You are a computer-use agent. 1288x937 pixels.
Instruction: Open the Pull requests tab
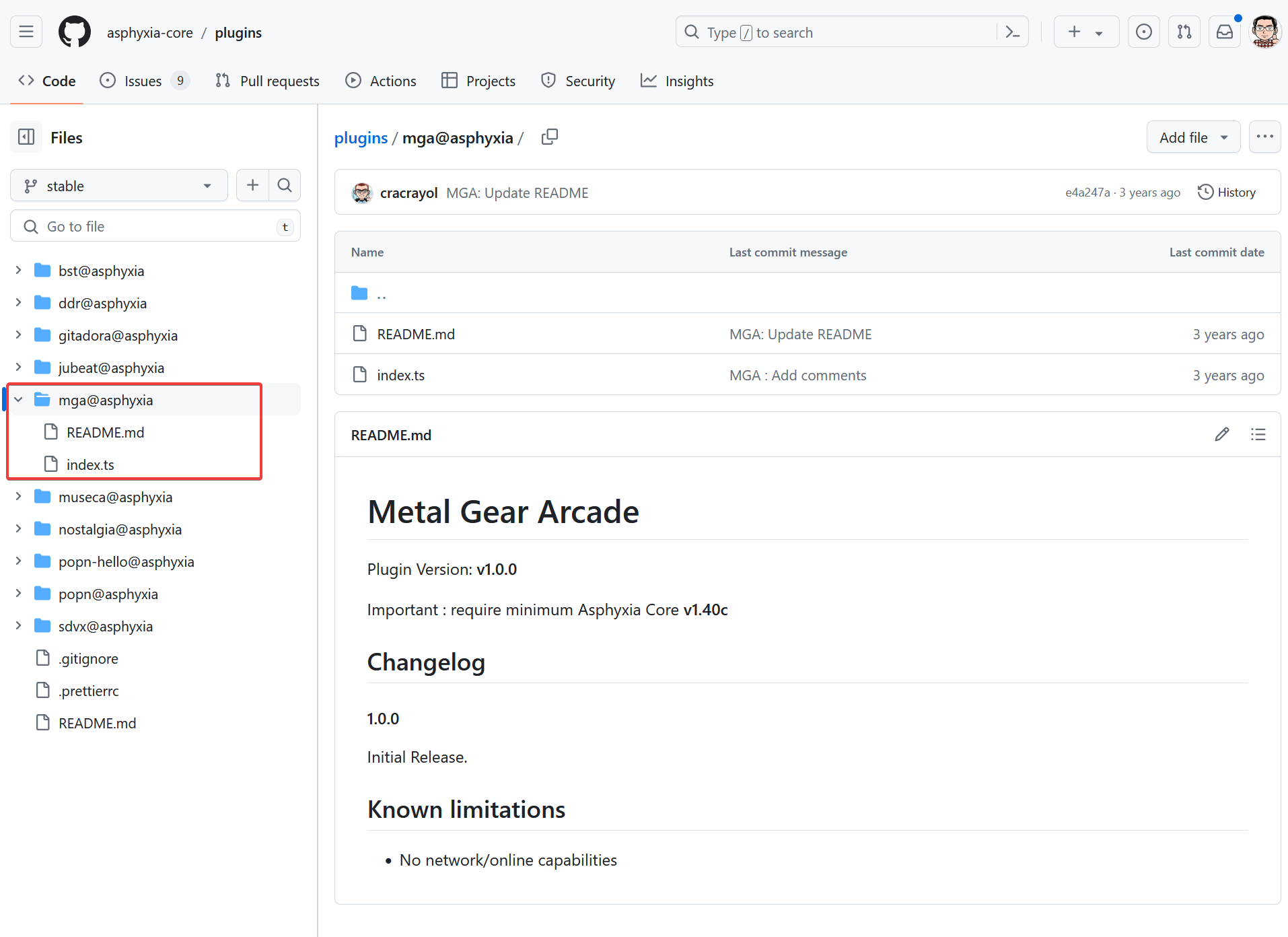[x=267, y=81]
